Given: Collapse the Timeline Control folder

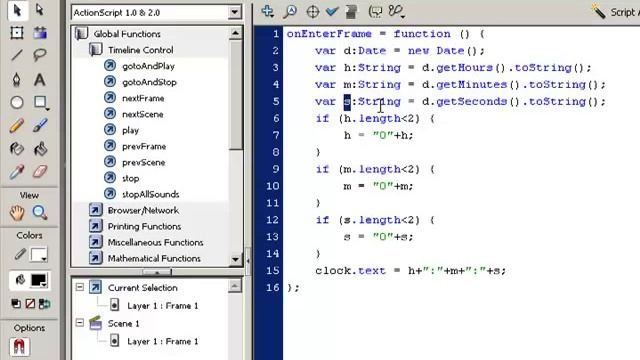Looking at the screenshot, I should pos(96,50).
